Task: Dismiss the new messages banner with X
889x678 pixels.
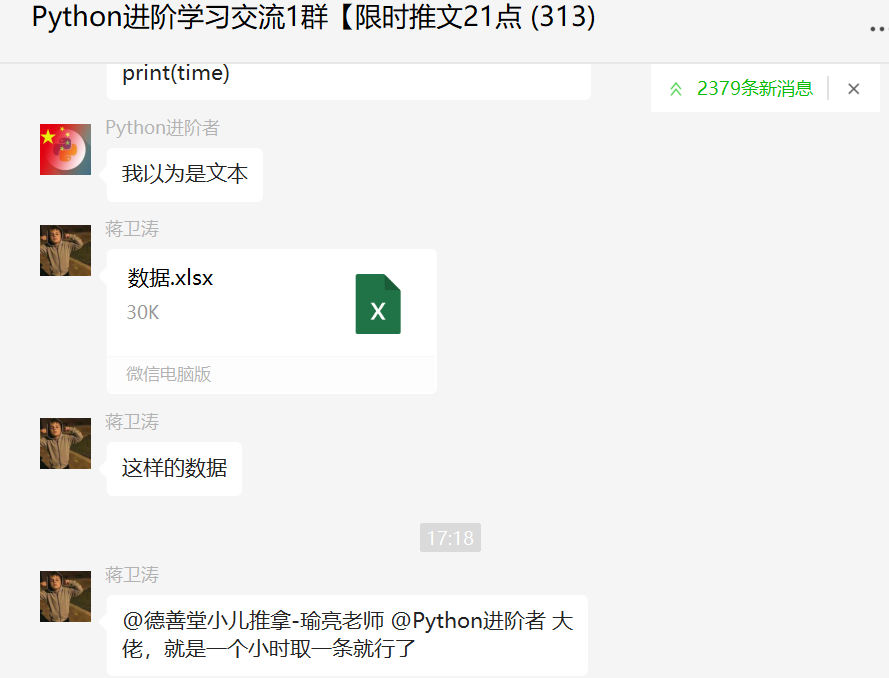Action: (x=853, y=89)
